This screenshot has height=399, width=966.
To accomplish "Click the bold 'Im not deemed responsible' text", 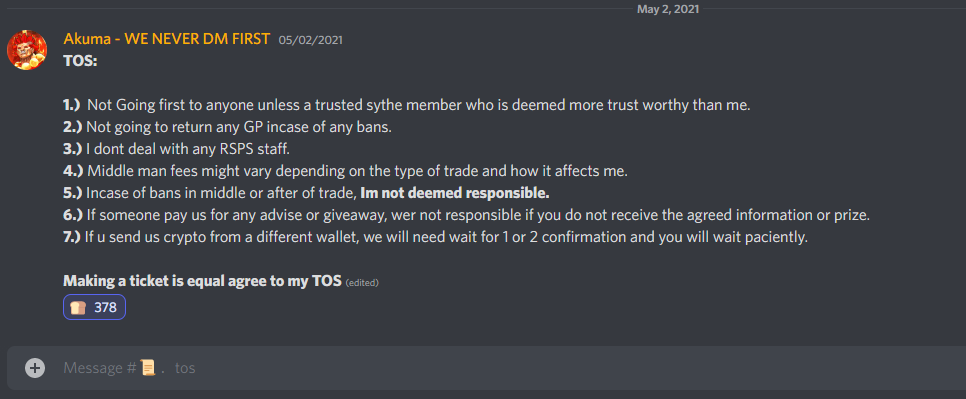I will coord(455,193).
